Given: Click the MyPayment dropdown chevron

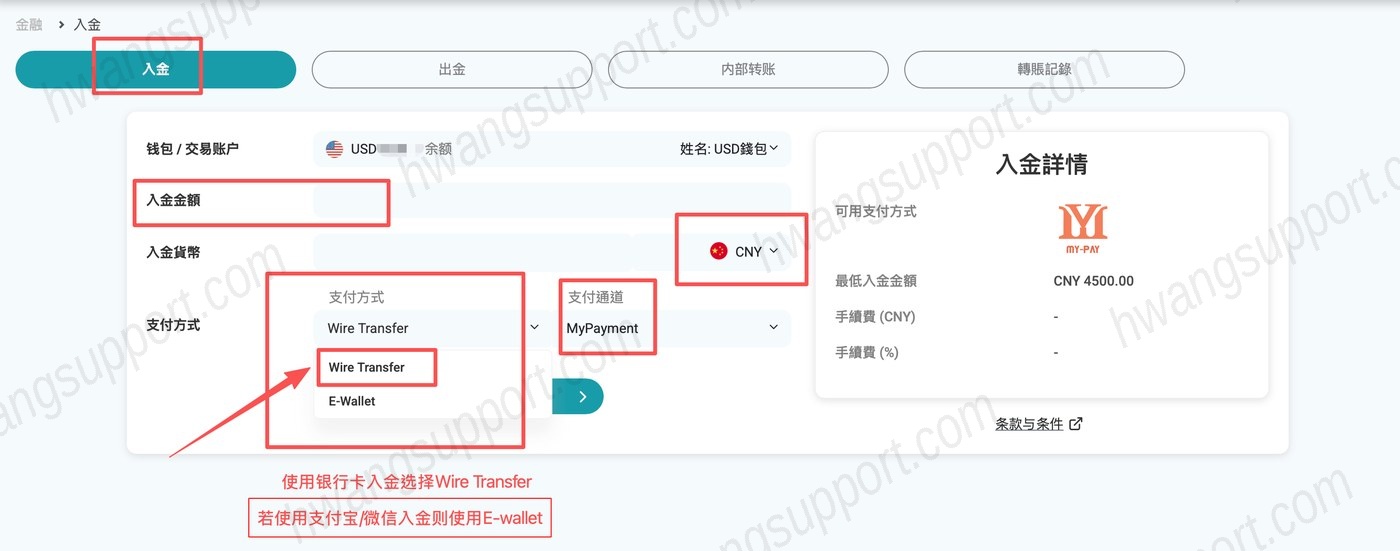Looking at the screenshot, I should click(773, 327).
